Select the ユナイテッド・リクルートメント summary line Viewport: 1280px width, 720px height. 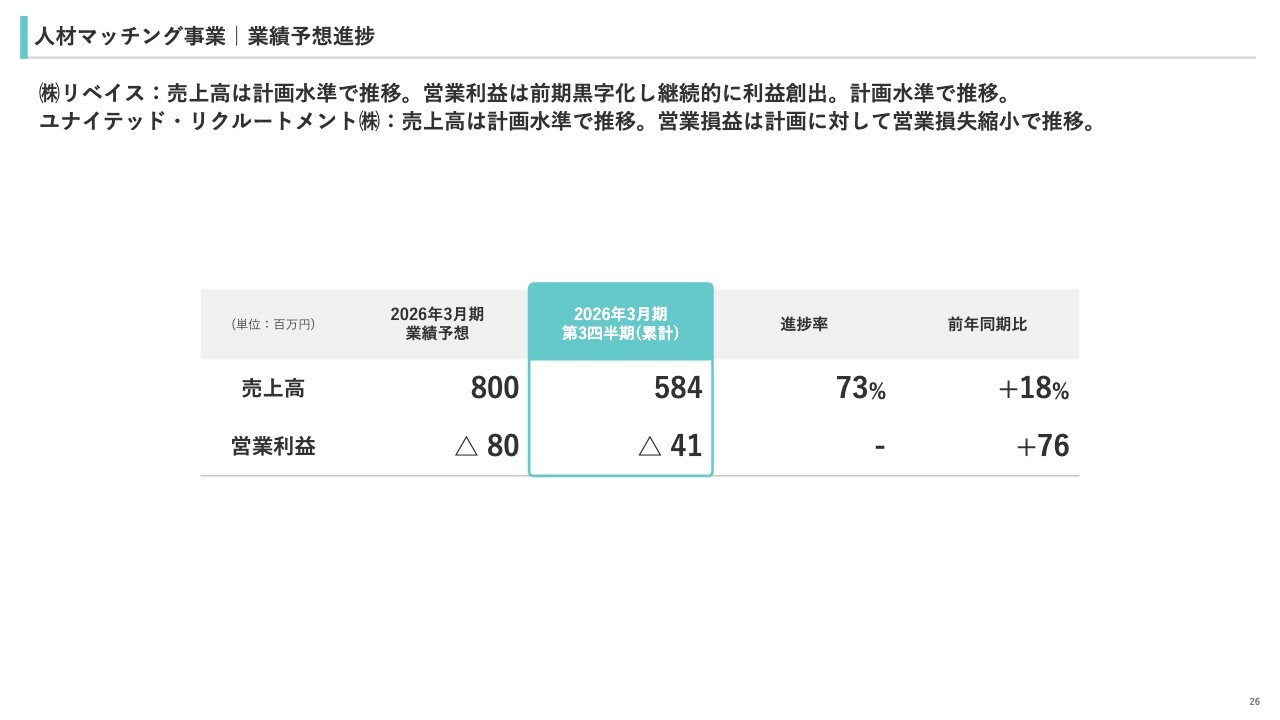tap(568, 122)
